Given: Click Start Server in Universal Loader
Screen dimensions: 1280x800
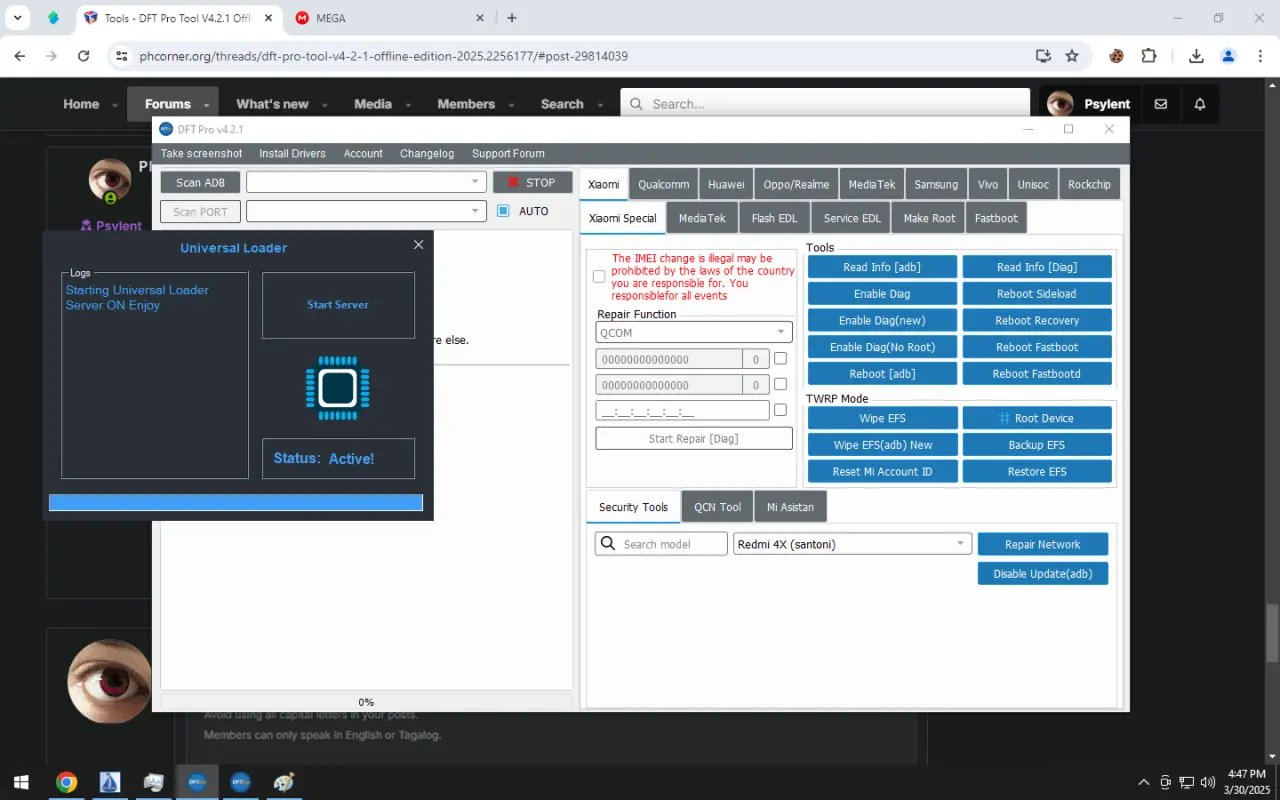Looking at the screenshot, I should 338,305.
